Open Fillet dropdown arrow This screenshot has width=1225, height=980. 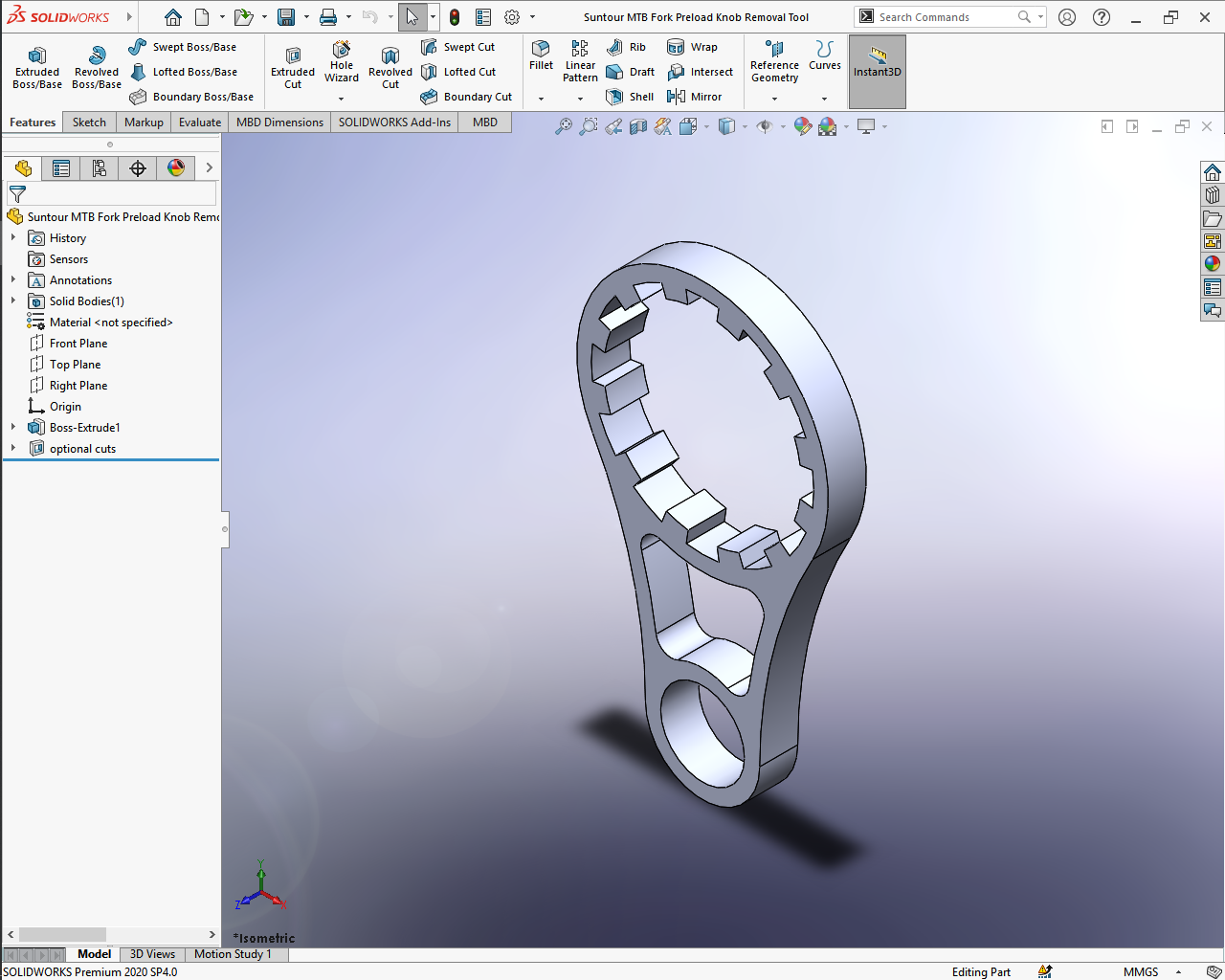[541, 99]
